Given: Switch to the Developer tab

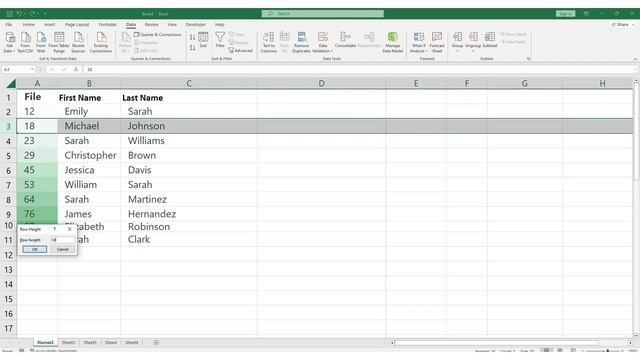Looking at the screenshot, I should pyautogui.click(x=196, y=24).
